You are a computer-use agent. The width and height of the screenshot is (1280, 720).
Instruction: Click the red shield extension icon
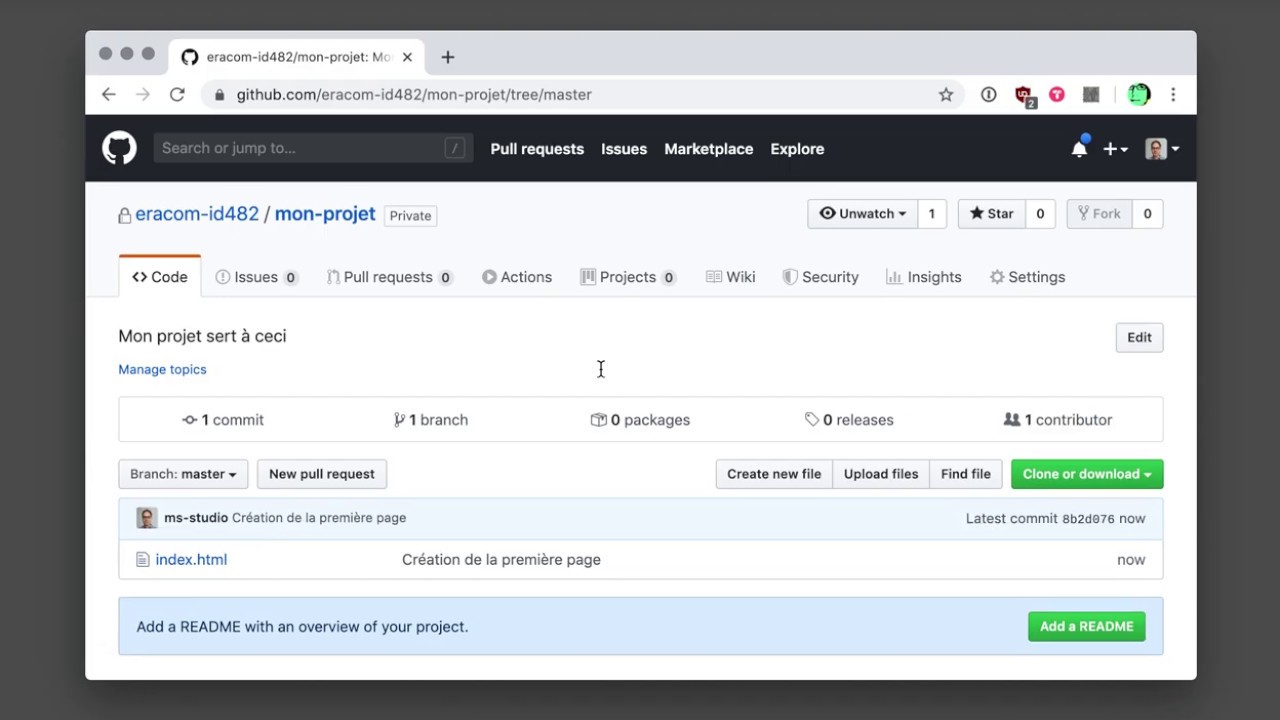click(1024, 95)
